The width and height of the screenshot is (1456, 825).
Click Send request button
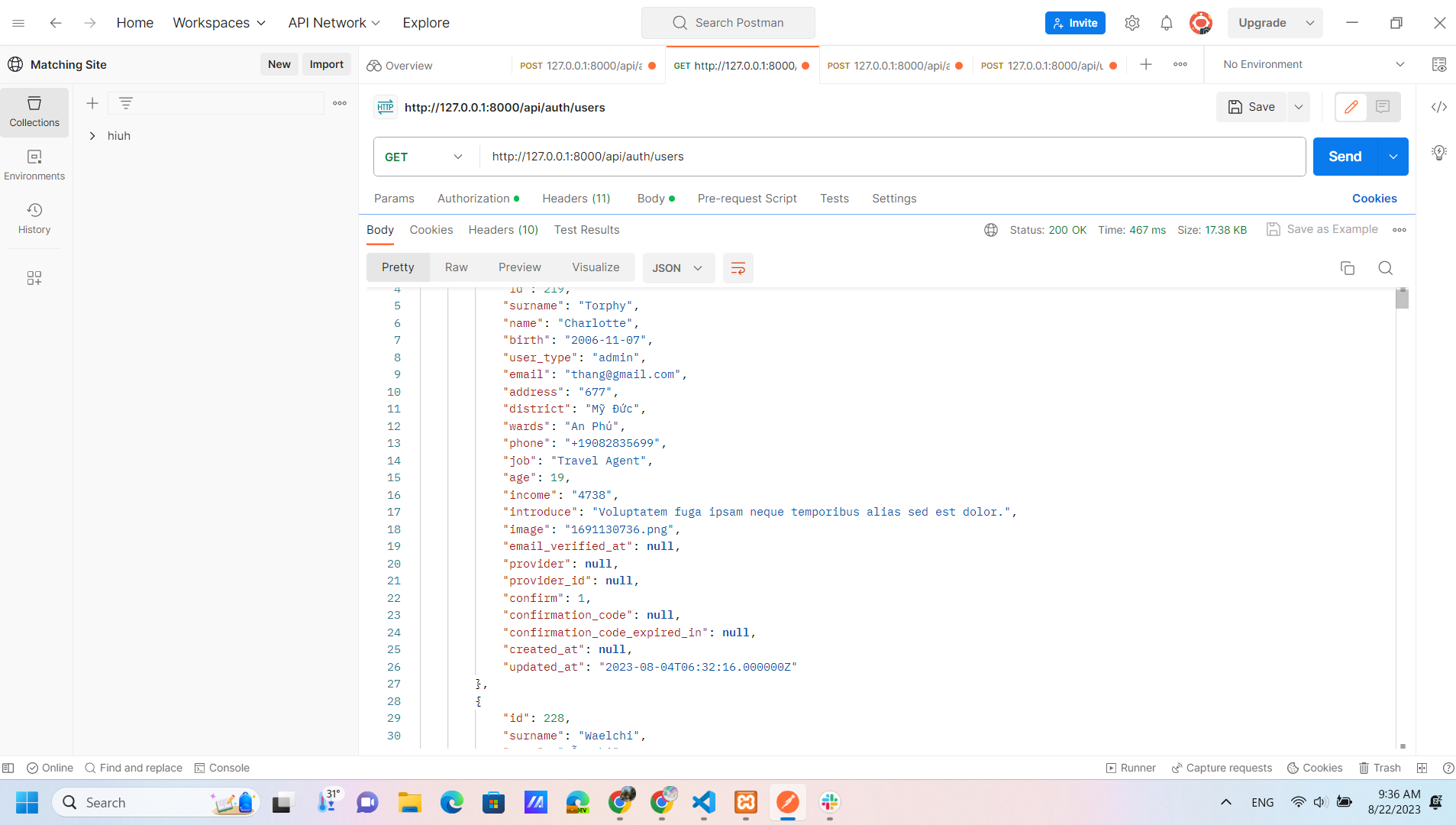tap(1345, 157)
